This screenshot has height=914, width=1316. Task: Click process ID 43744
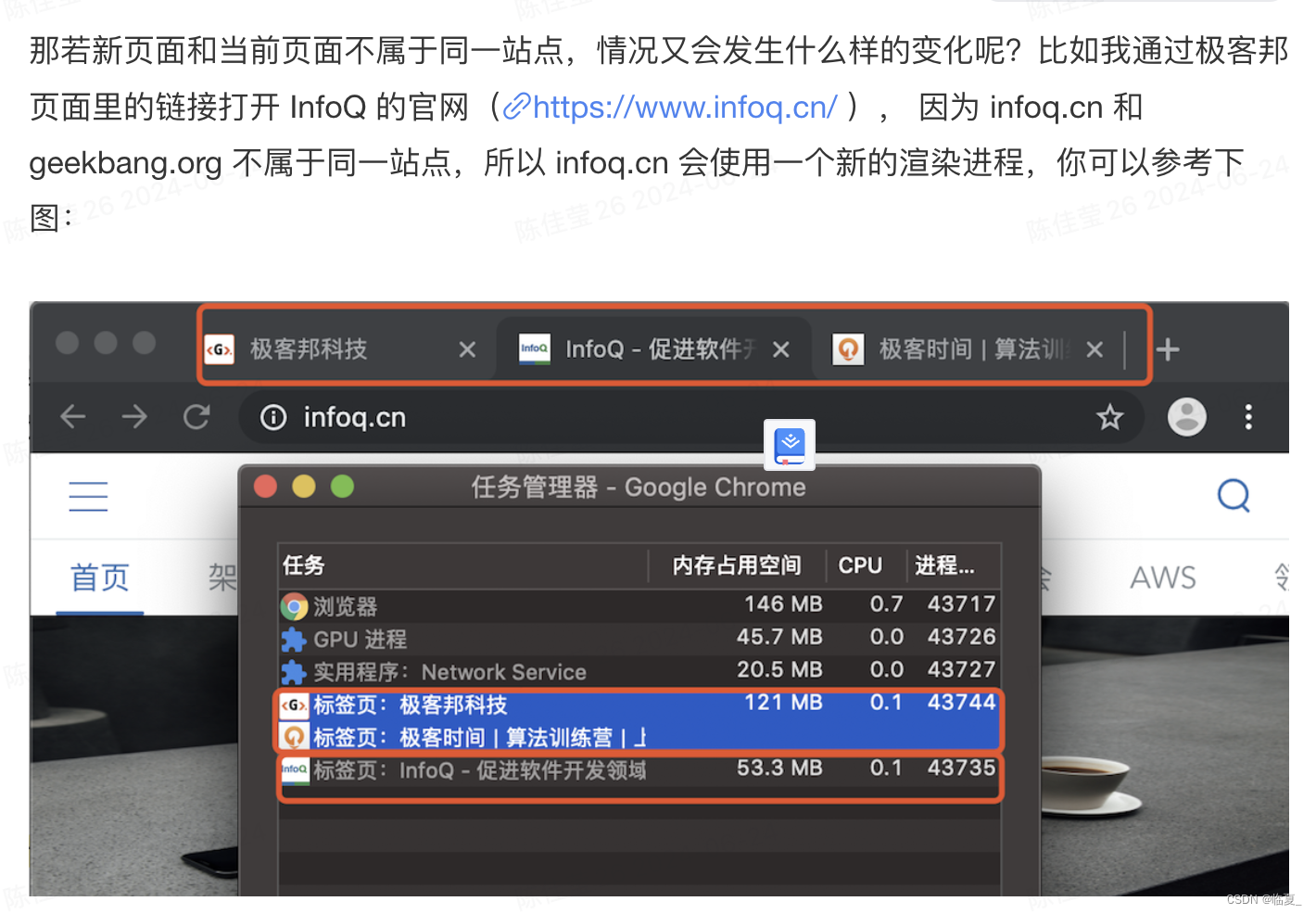click(961, 703)
